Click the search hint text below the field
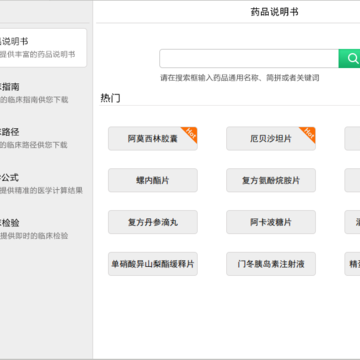This screenshot has width=360, height=360. pos(240,78)
